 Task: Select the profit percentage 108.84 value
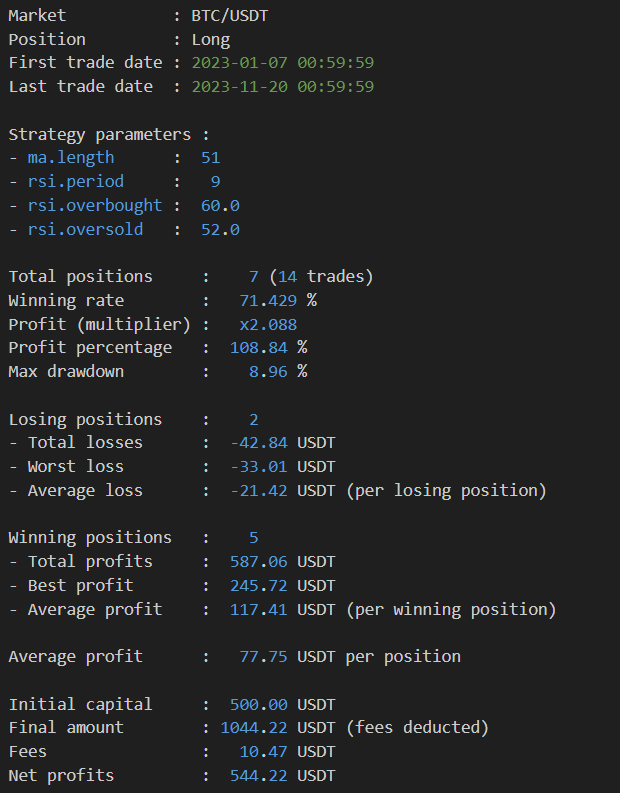(x=258, y=348)
